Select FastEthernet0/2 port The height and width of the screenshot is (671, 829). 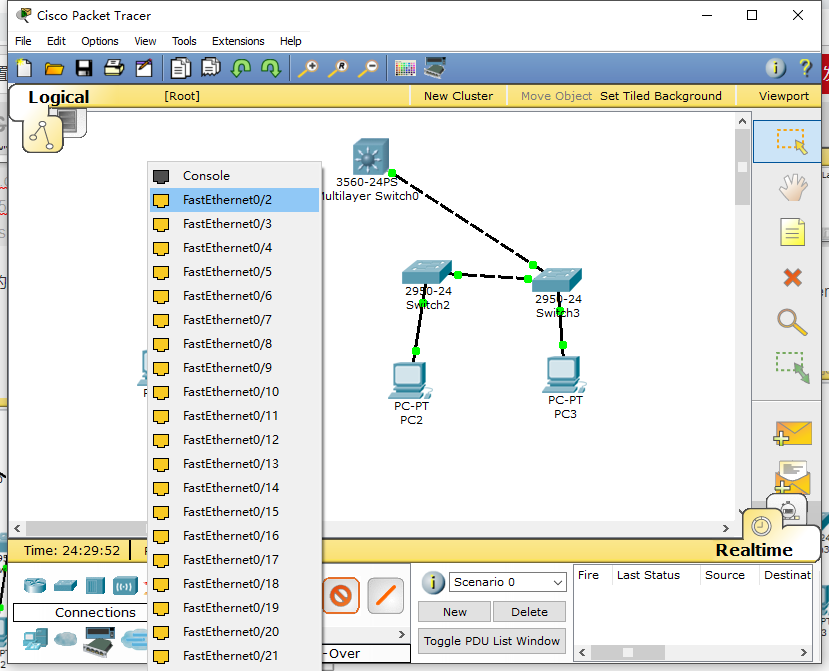(234, 200)
